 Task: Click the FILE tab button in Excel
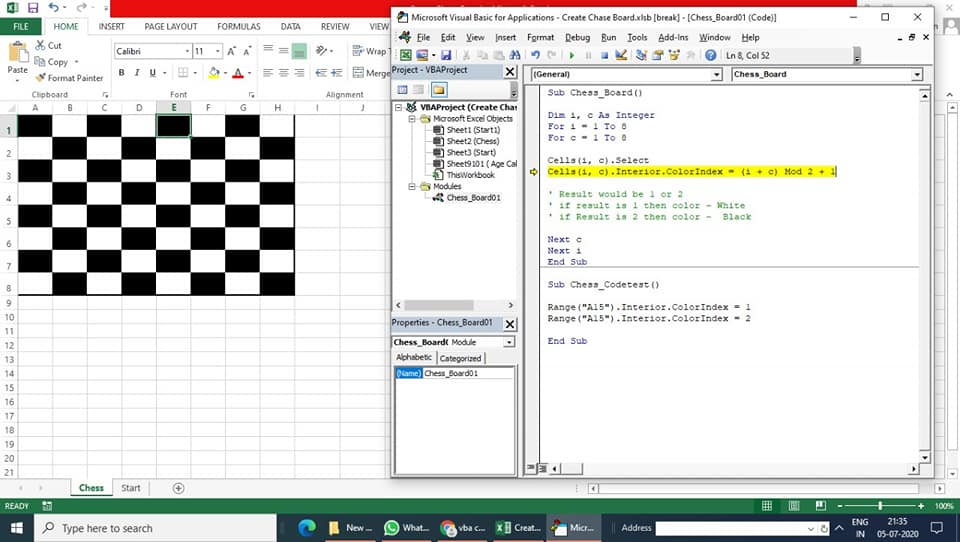click(21, 26)
